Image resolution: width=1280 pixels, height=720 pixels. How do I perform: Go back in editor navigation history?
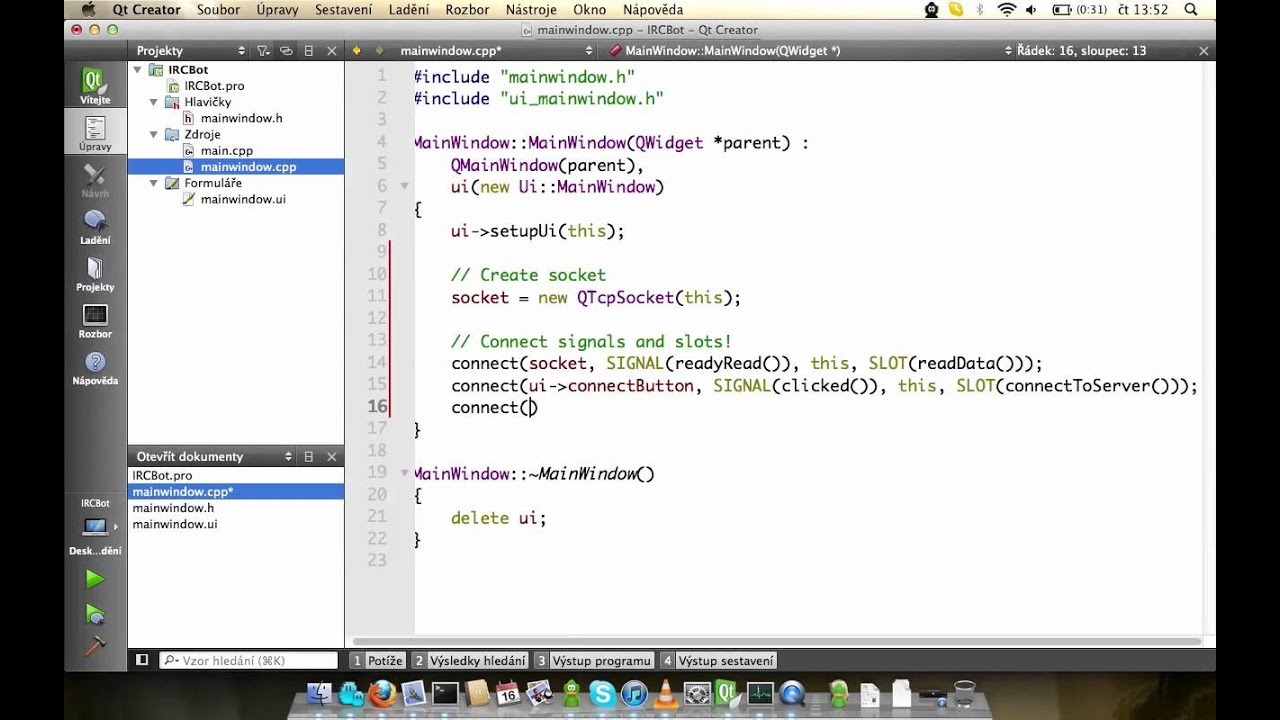[x=357, y=50]
